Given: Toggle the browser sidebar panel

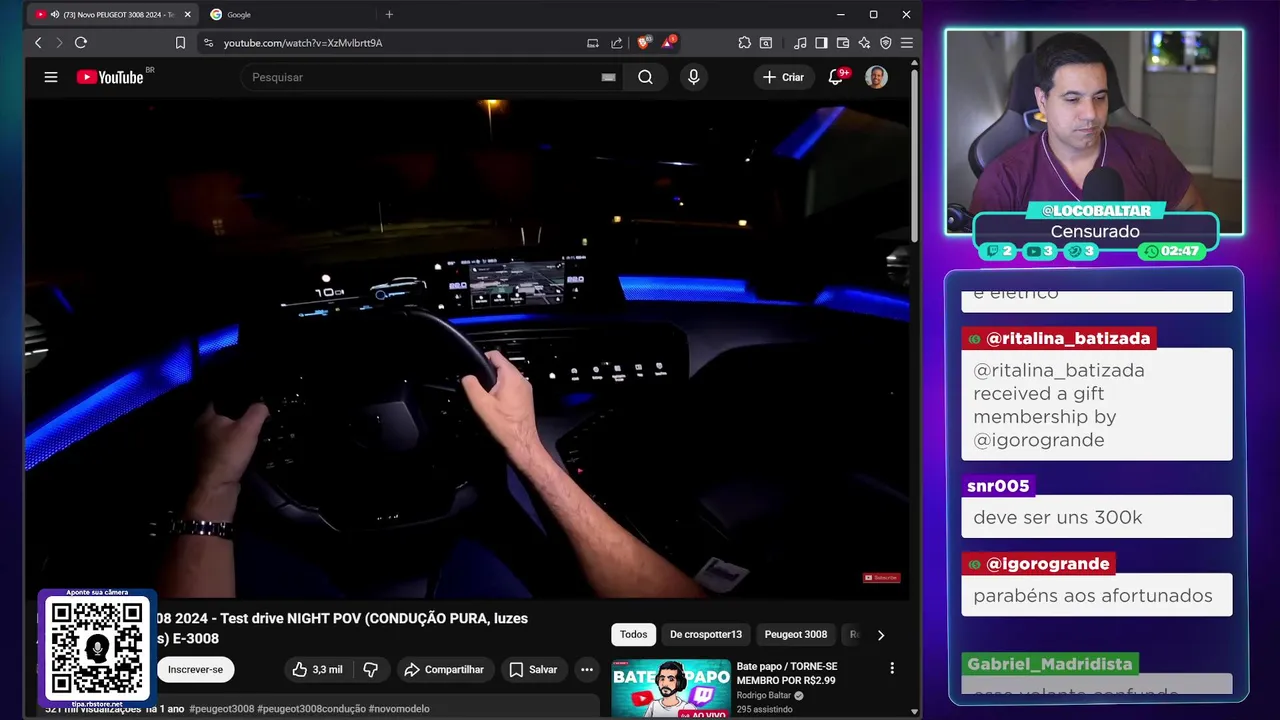Looking at the screenshot, I should [x=821, y=43].
